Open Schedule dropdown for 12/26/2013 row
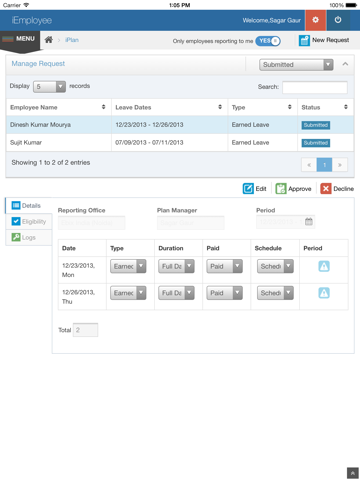Image resolution: width=360 pixels, height=480 pixels. pyautogui.click(x=275, y=293)
